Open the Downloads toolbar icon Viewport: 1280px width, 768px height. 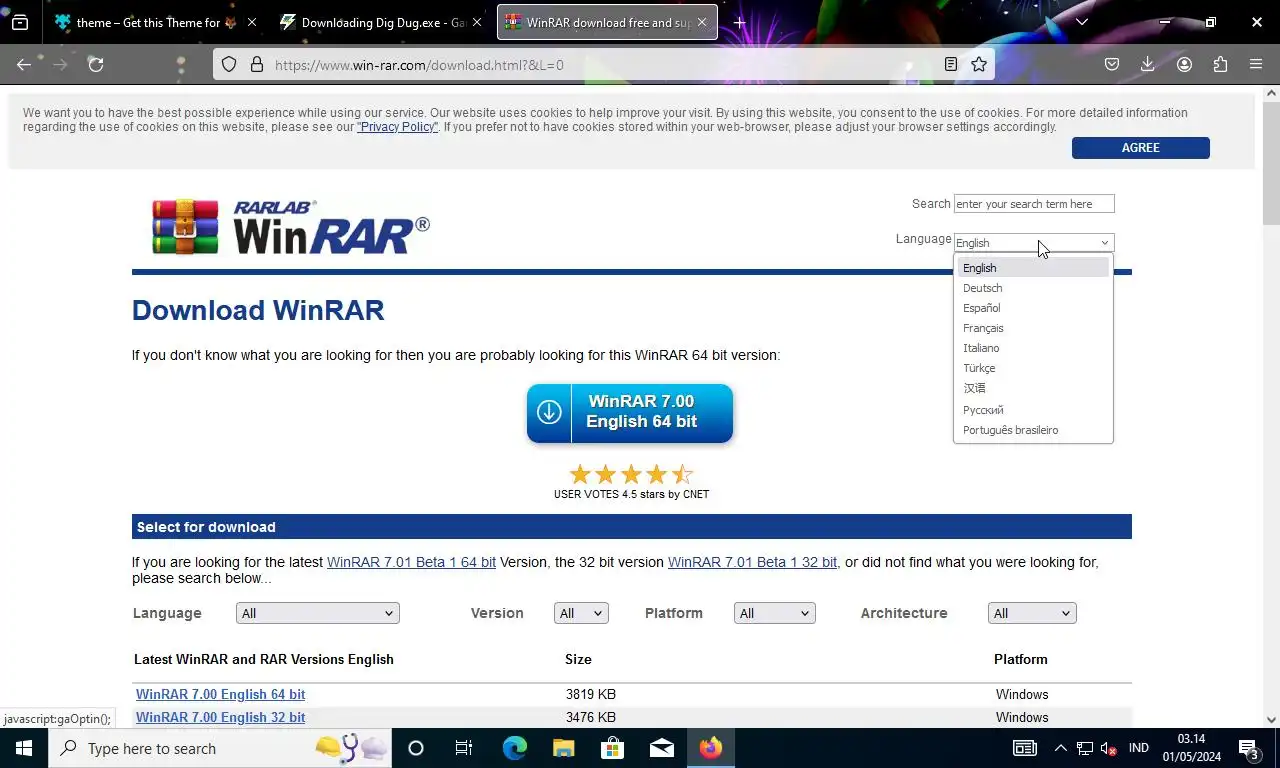point(1148,64)
